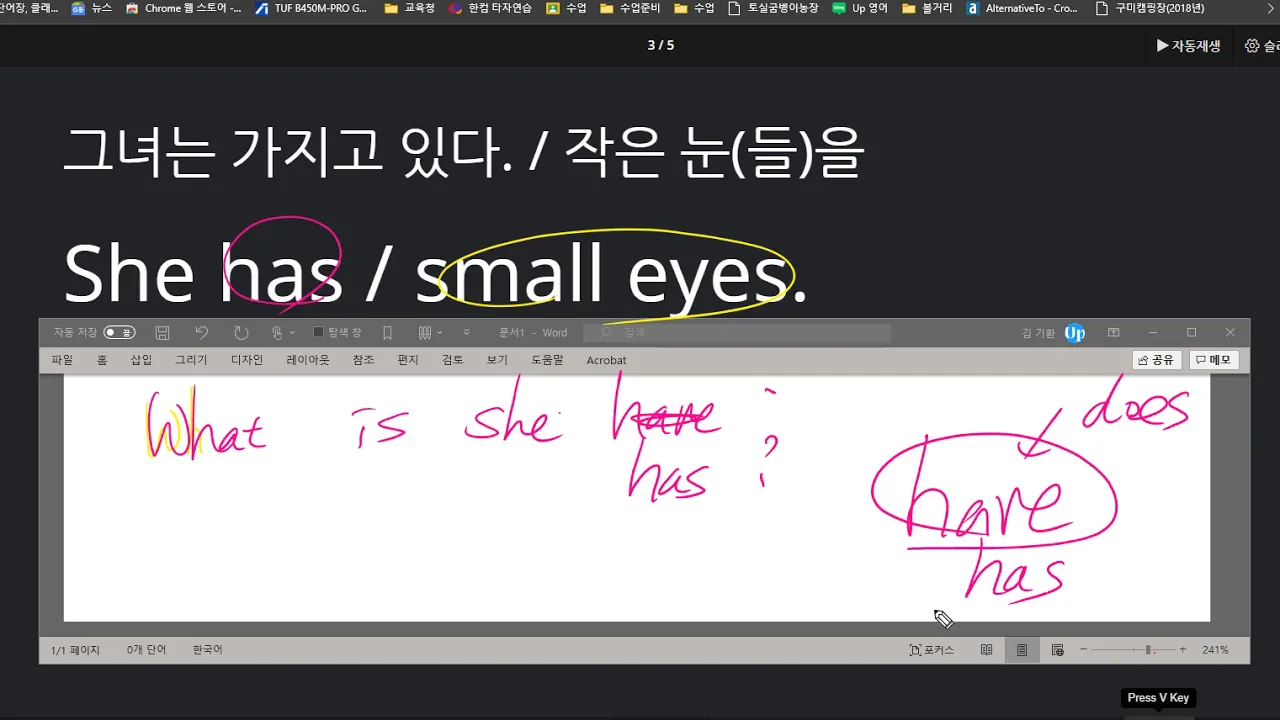This screenshot has height=720, width=1280.
Task: Click the 검색 search box in Word
Action: (x=738, y=333)
